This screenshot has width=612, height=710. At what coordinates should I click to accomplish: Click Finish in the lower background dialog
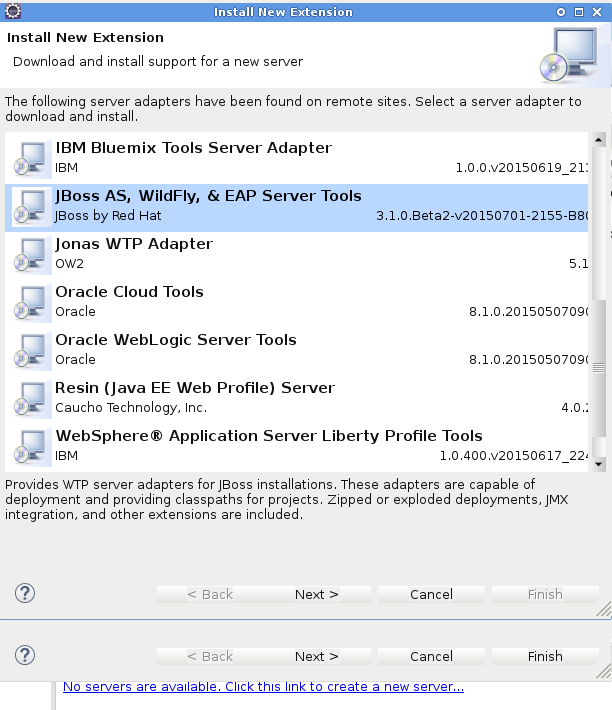point(545,657)
